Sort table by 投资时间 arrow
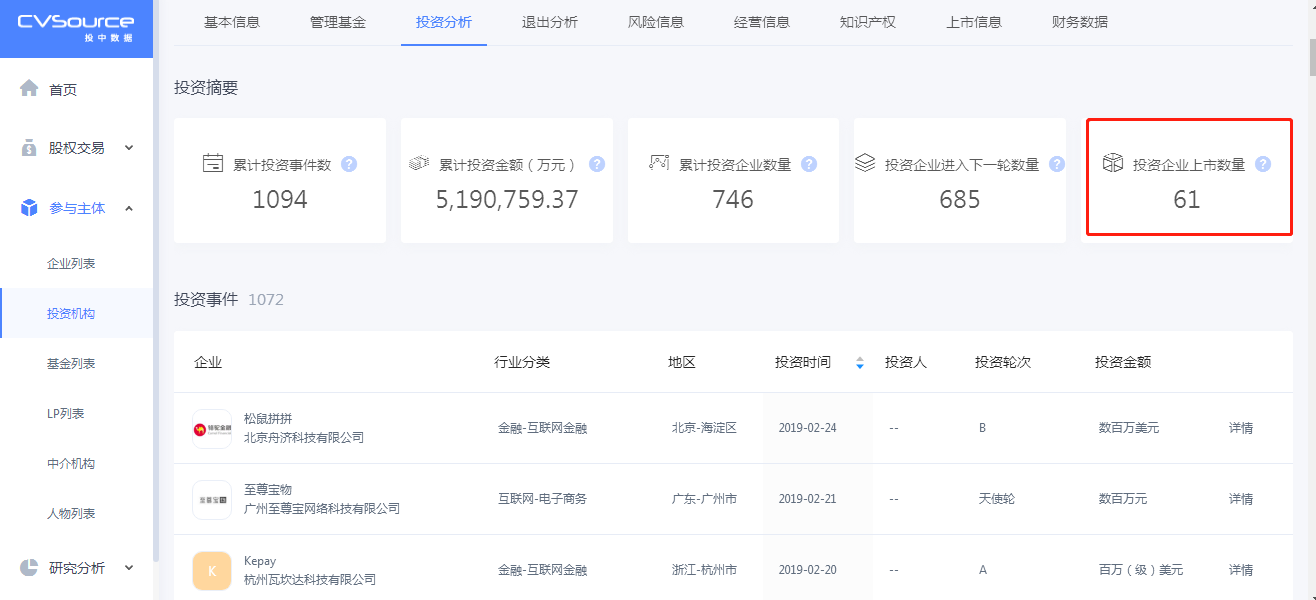The height and width of the screenshot is (600, 1316). [x=859, y=363]
